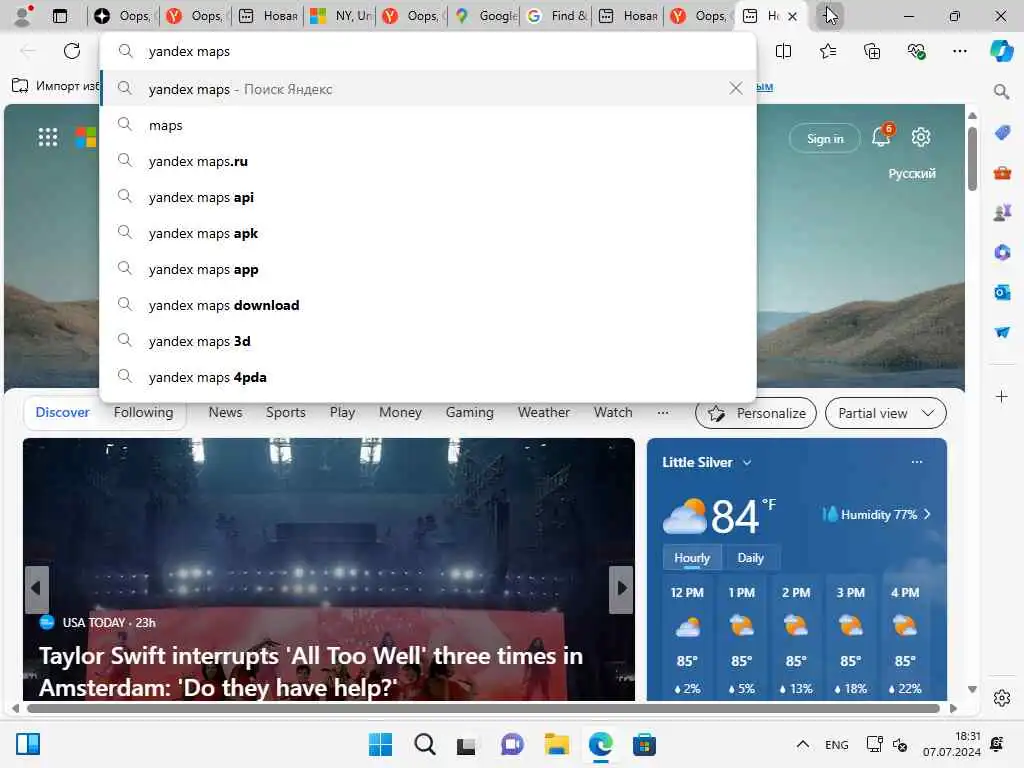
Task: Show hidden tray icons chevron
Action: tap(803, 744)
